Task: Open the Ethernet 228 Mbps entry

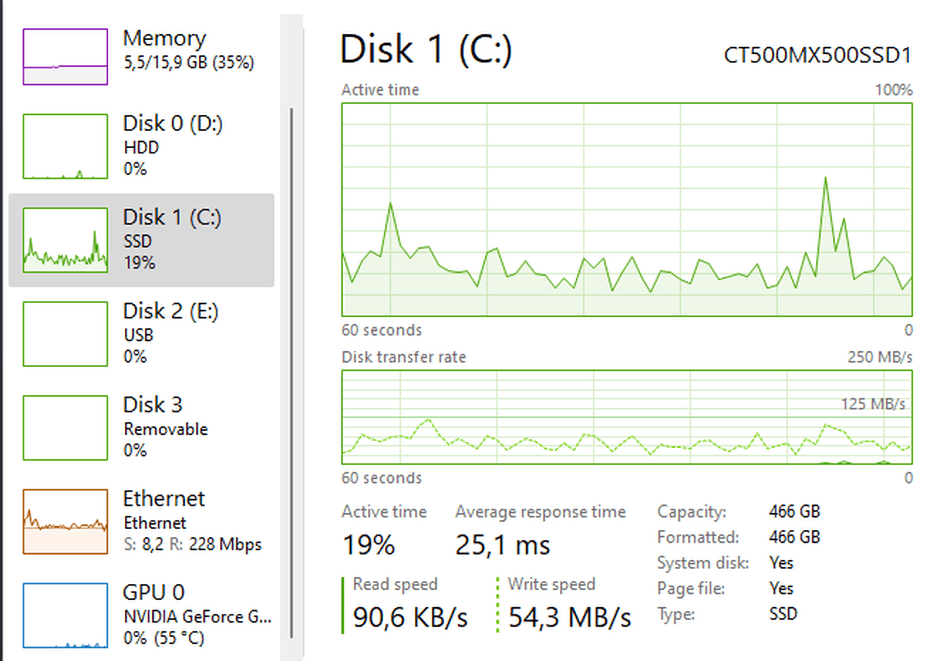Action: click(x=141, y=521)
